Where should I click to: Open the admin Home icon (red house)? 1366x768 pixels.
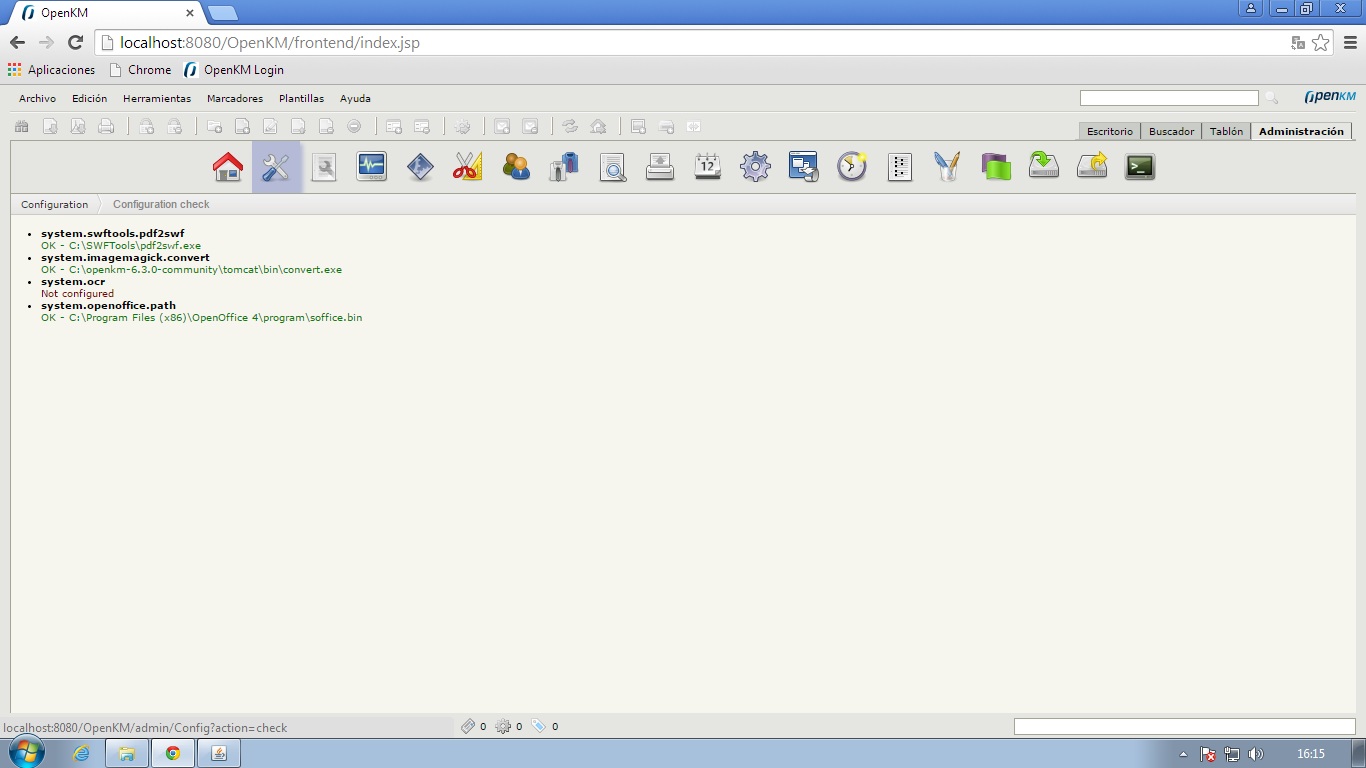click(x=228, y=166)
